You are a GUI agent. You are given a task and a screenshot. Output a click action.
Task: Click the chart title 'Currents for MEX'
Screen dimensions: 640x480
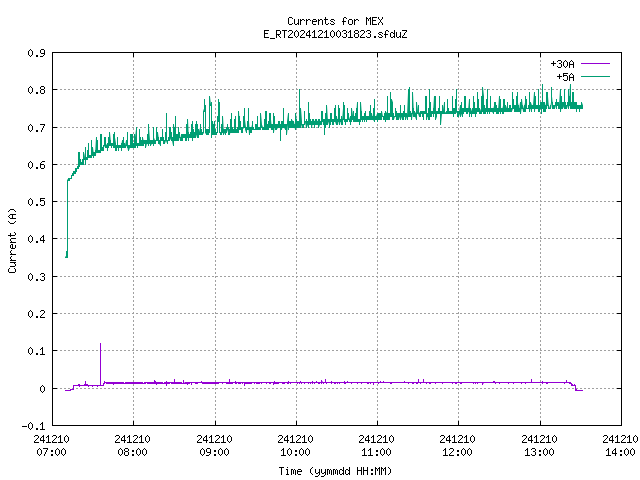(335, 21)
